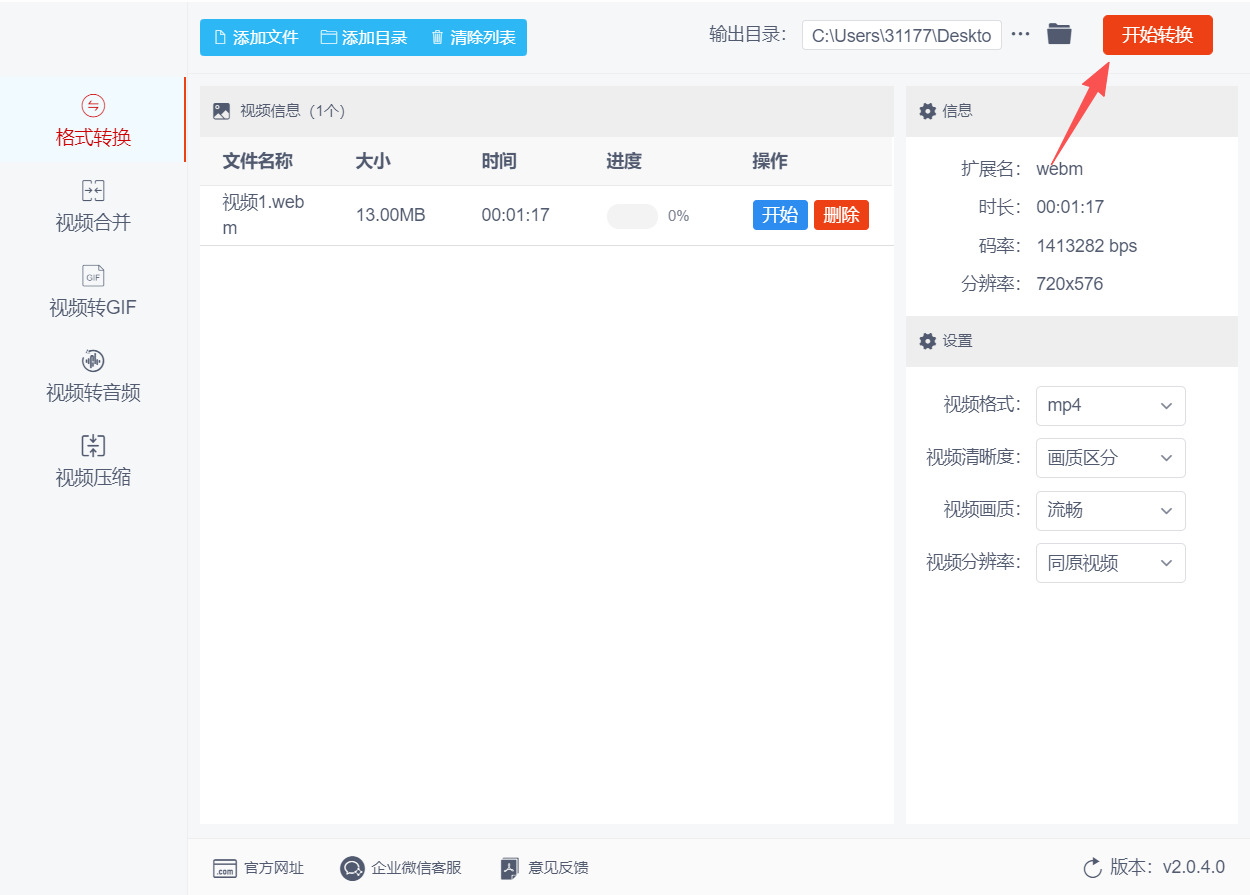Expand the 视频格式 mp4 dropdown
The height and width of the screenshot is (895, 1250).
click(x=1110, y=406)
